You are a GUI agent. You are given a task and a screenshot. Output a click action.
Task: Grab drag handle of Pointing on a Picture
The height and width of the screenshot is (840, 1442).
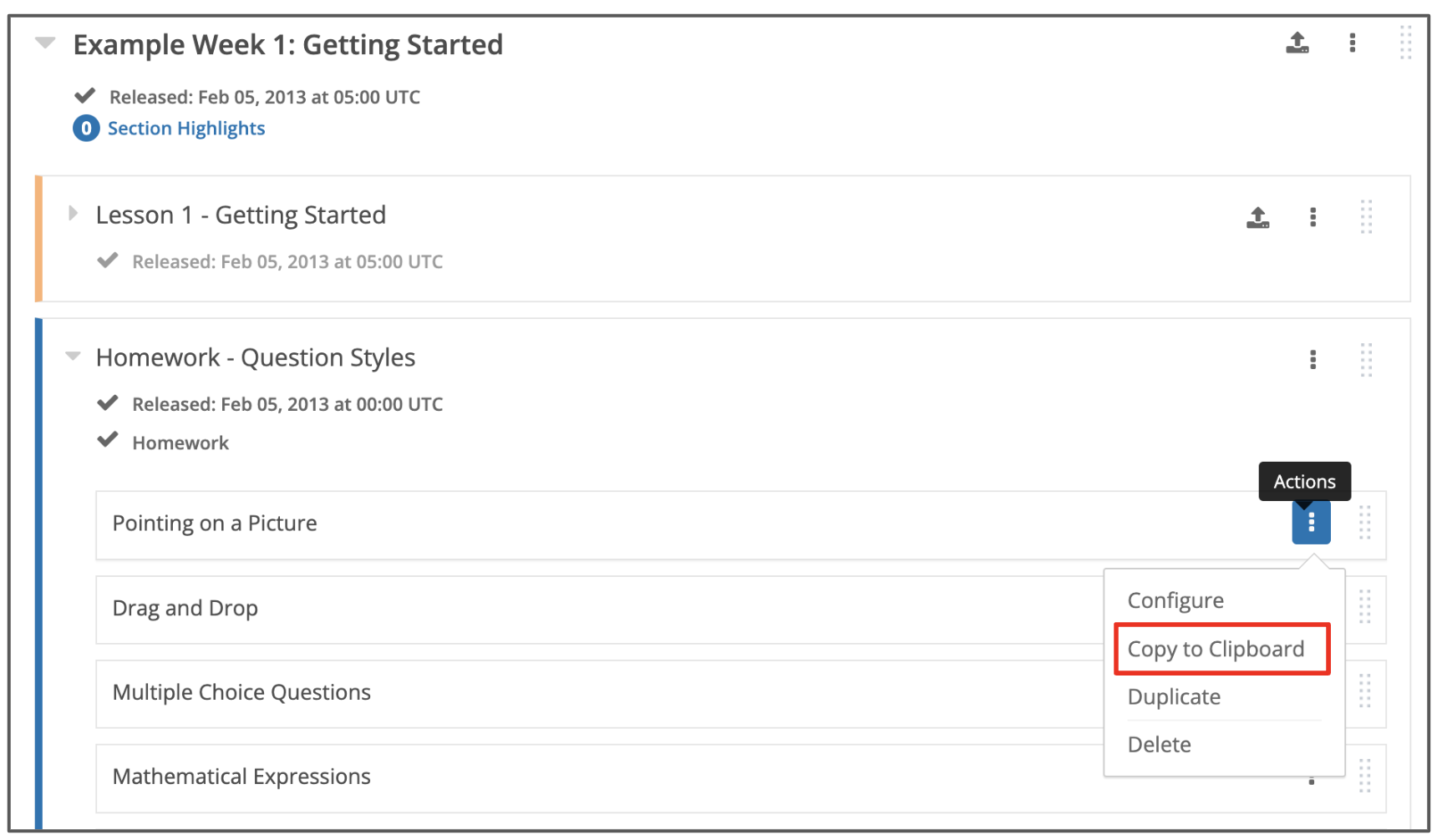point(1364,523)
